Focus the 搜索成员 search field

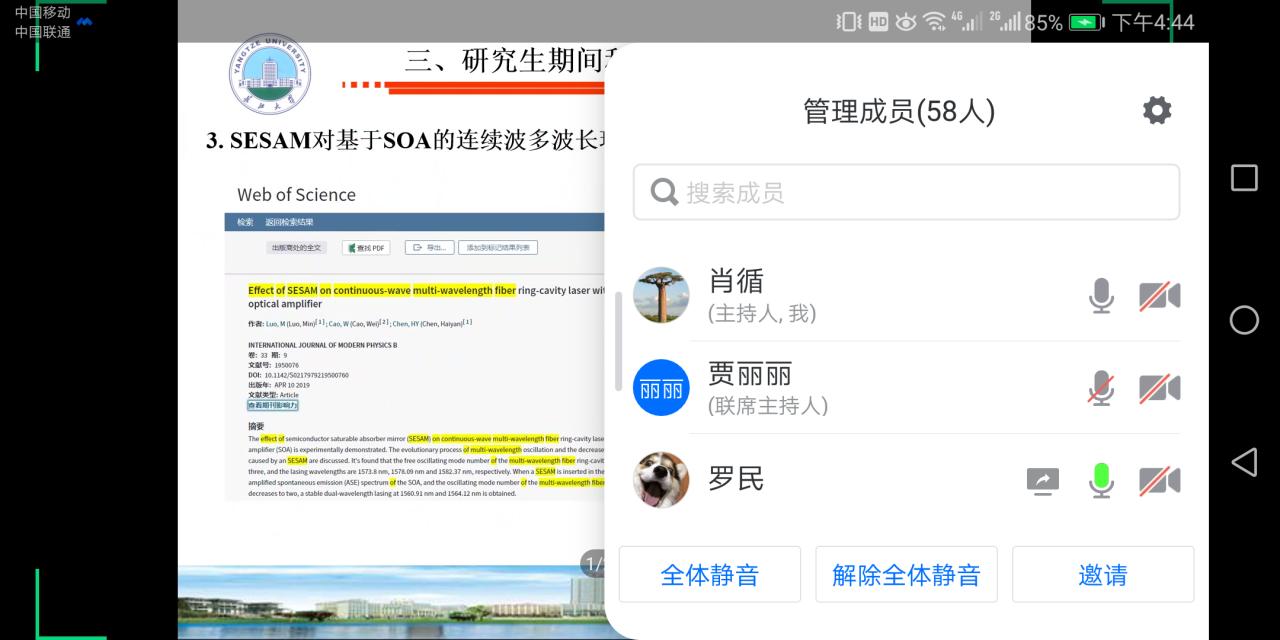(906, 192)
